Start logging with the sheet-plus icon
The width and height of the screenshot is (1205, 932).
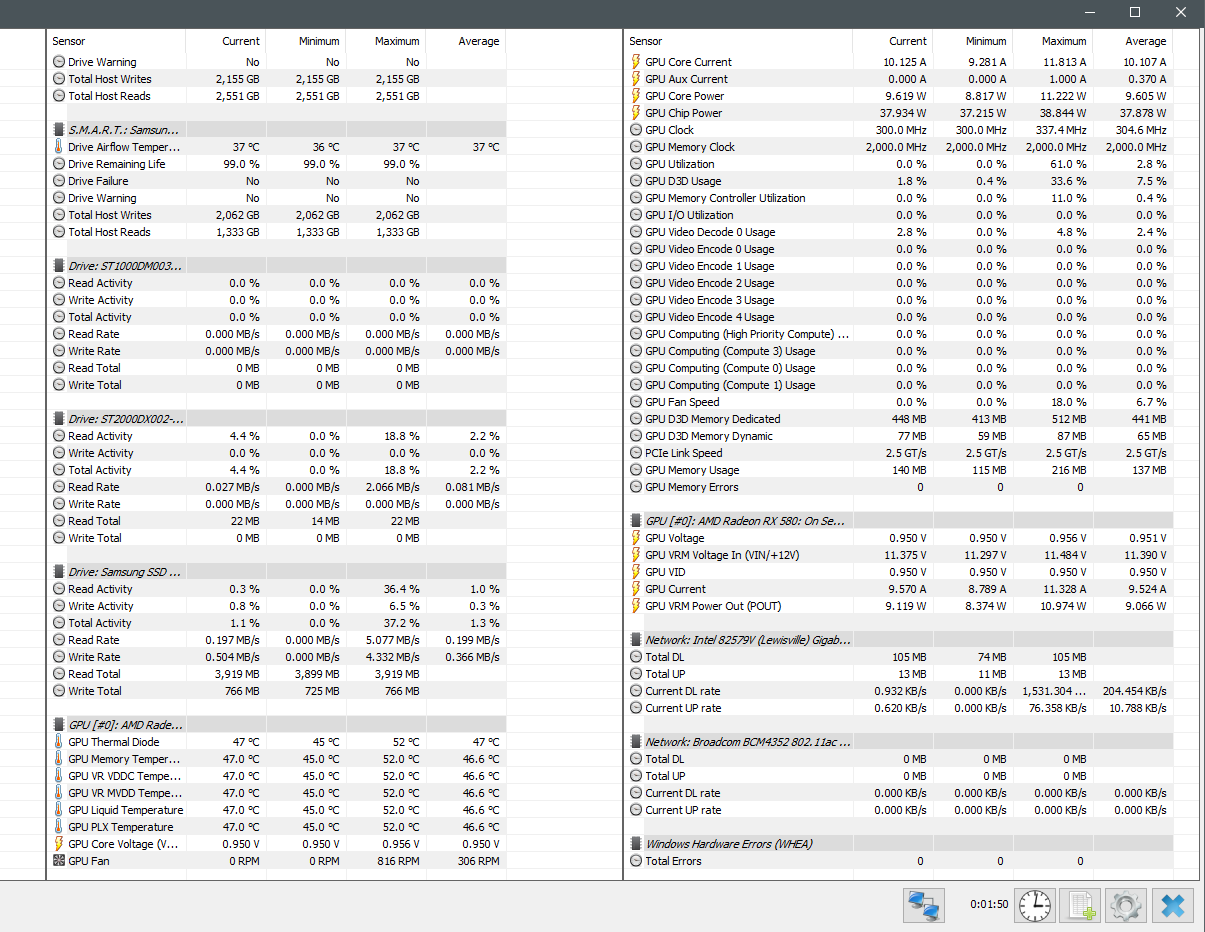pyautogui.click(x=1080, y=906)
